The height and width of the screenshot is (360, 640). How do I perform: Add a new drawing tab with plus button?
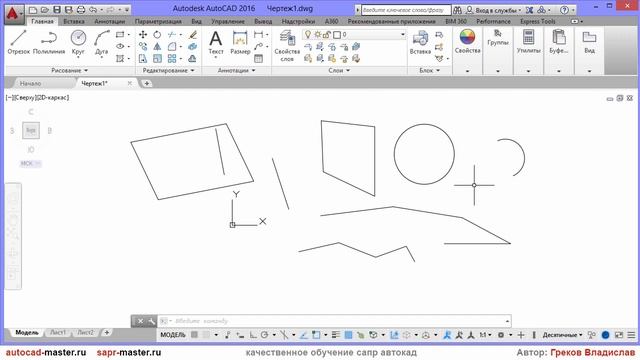tap(146, 83)
